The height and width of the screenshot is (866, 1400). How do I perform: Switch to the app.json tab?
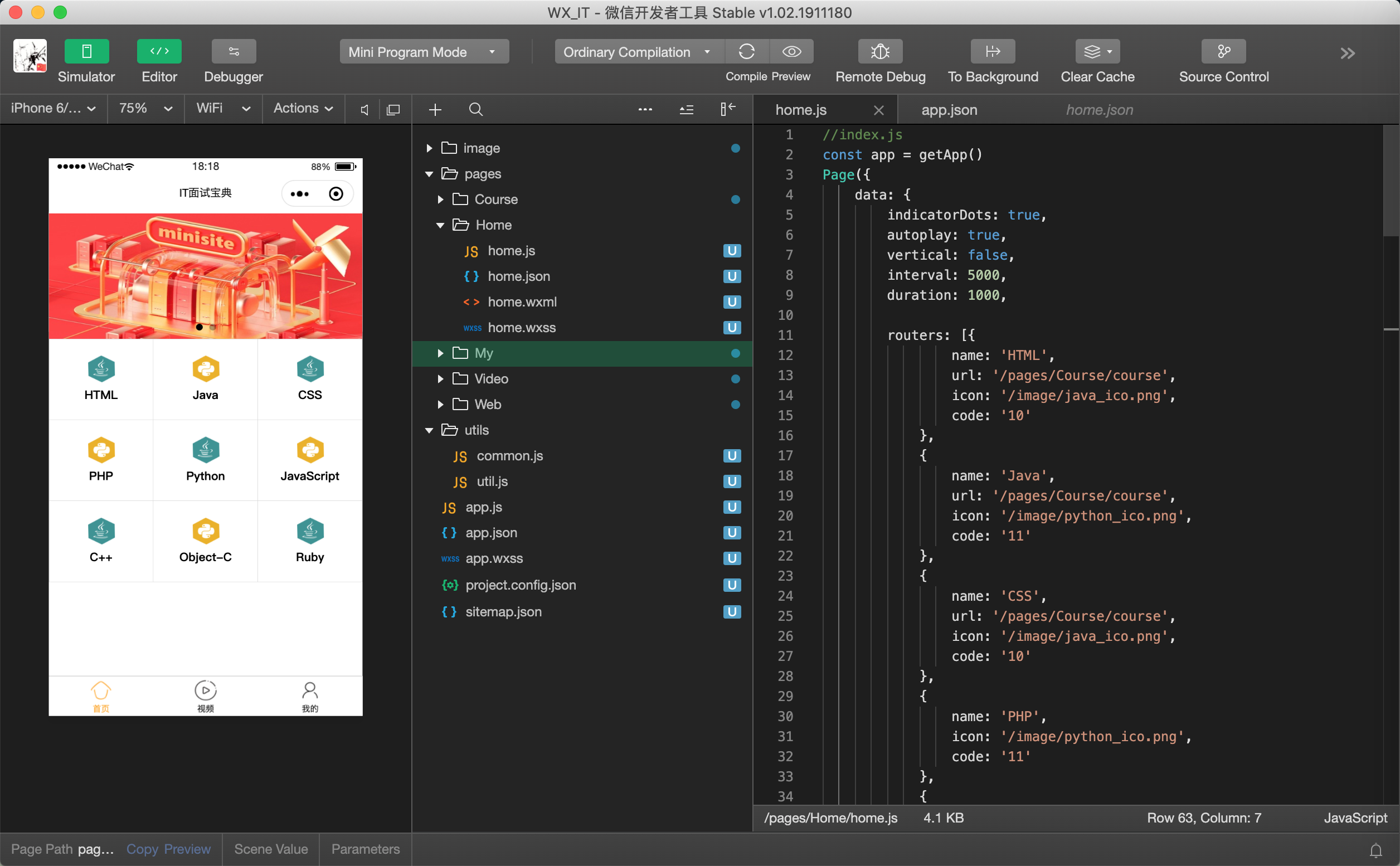click(949, 110)
